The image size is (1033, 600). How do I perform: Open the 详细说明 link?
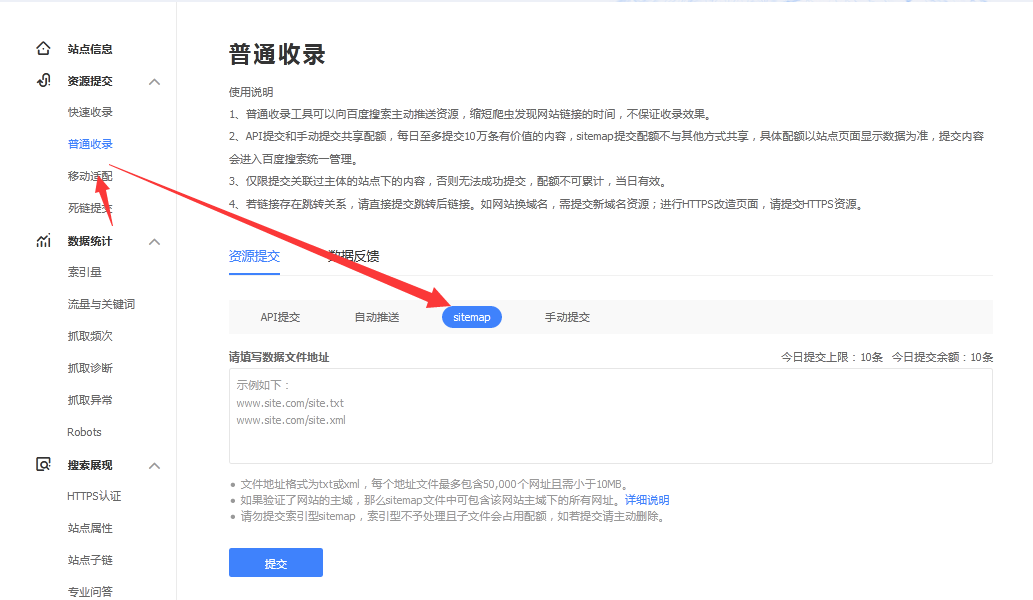point(647,500)
